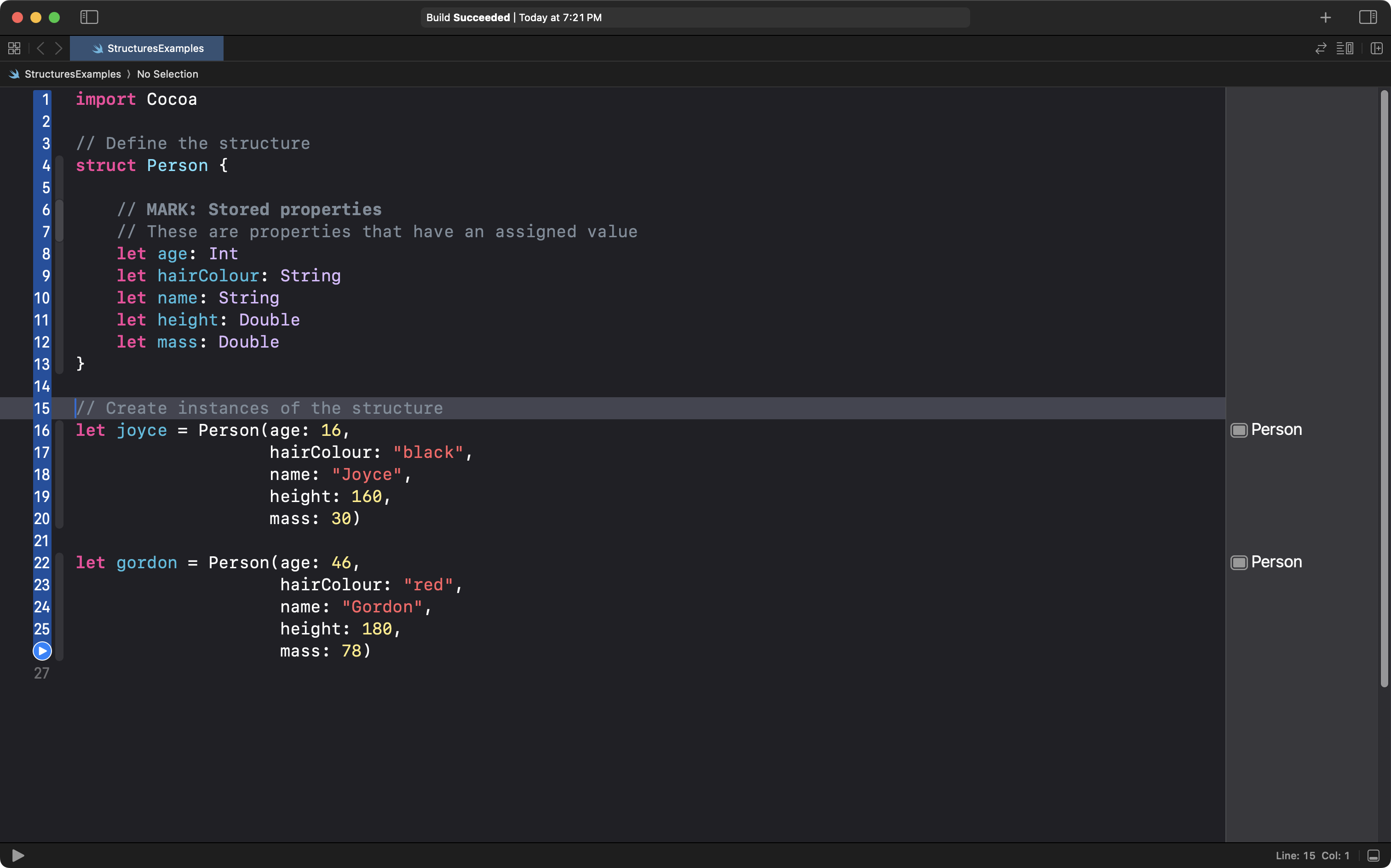Viewport: 1391px width, 868px height.
Task: Show the debug area toggle at bottom right
Action: click(1373, 856)
